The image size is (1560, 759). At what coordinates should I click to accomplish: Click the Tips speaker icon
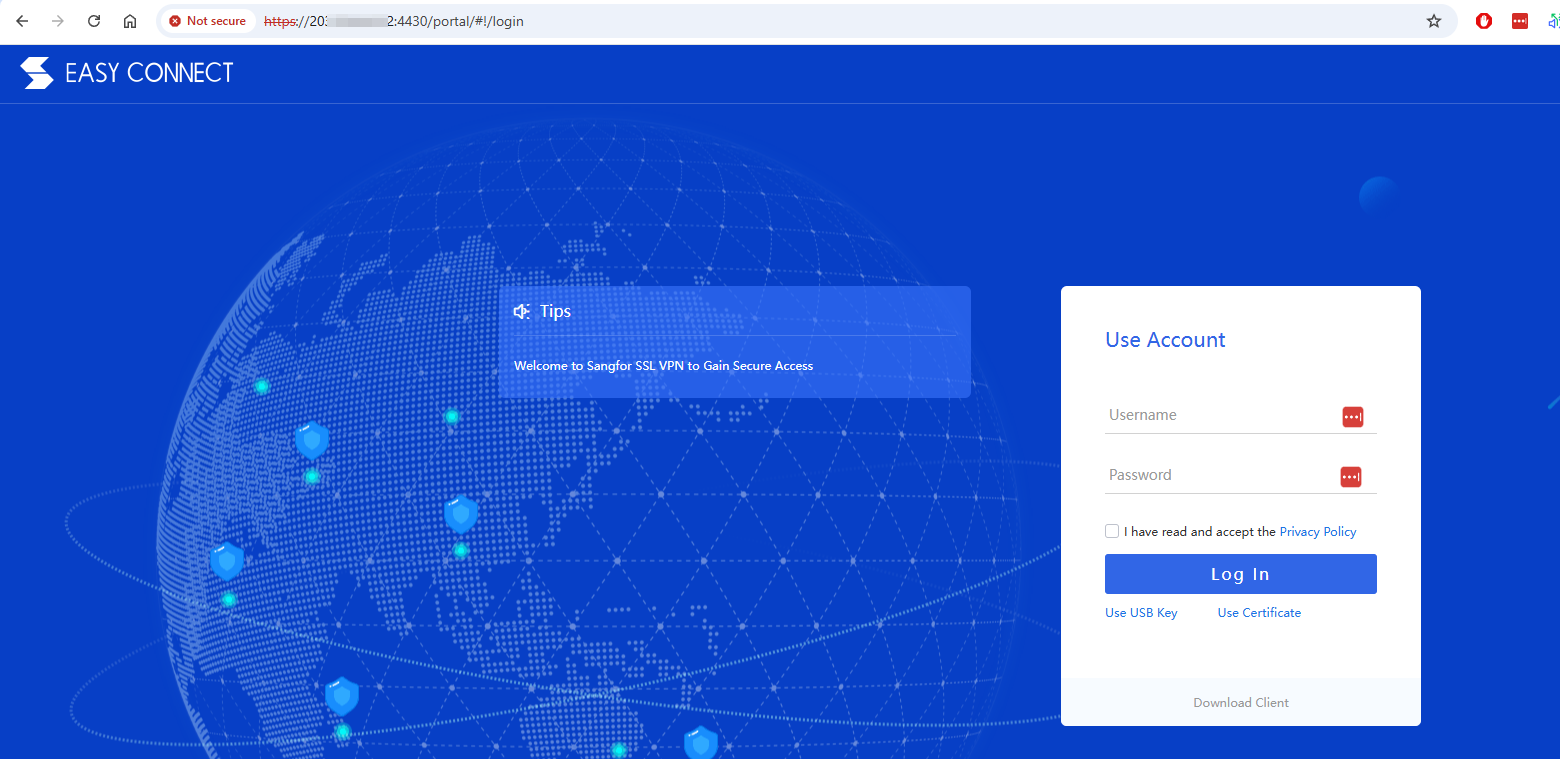522,312
